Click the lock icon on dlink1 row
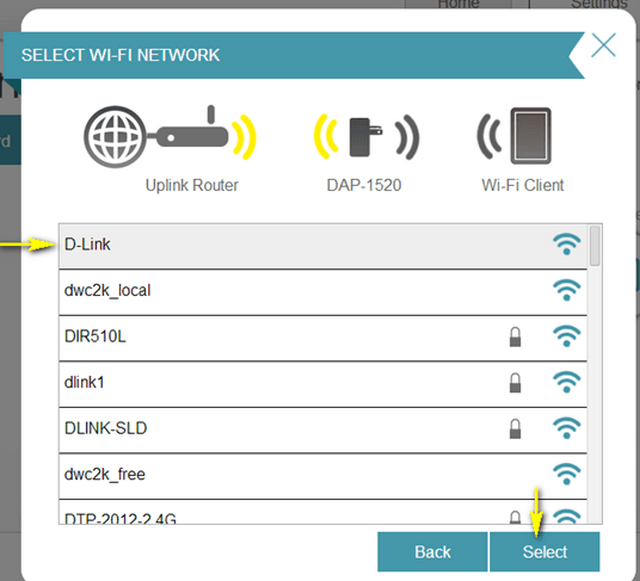Viewport: 640px width, 581px height. point(515,383)
